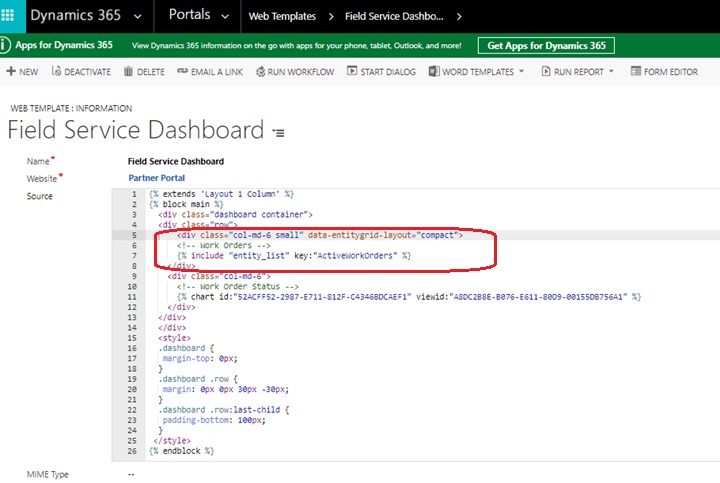Open the FORM EDITOR
720x483 pixels.
[670, 72]
